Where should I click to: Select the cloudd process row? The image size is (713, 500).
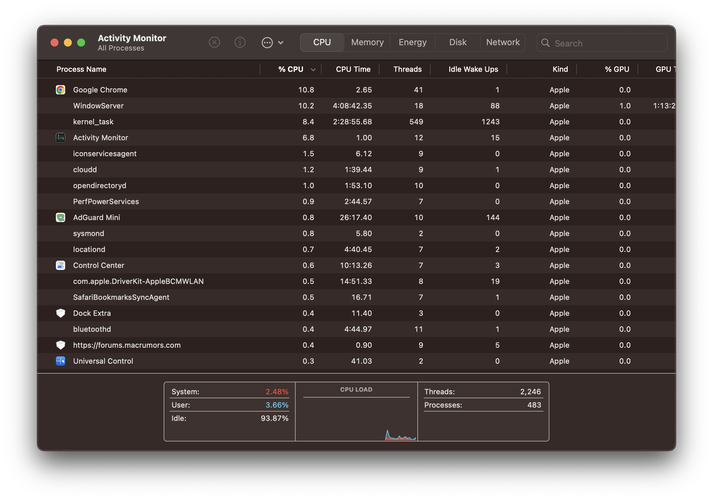[x=356, y=170]
